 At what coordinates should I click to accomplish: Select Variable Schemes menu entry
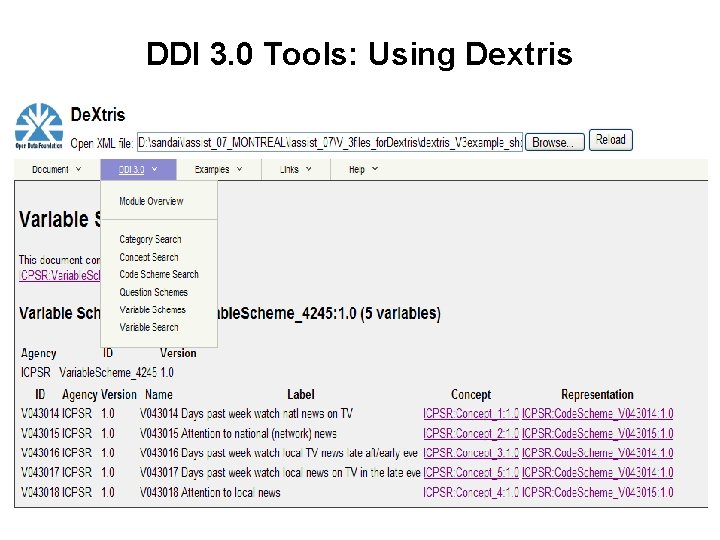[152, 309]
